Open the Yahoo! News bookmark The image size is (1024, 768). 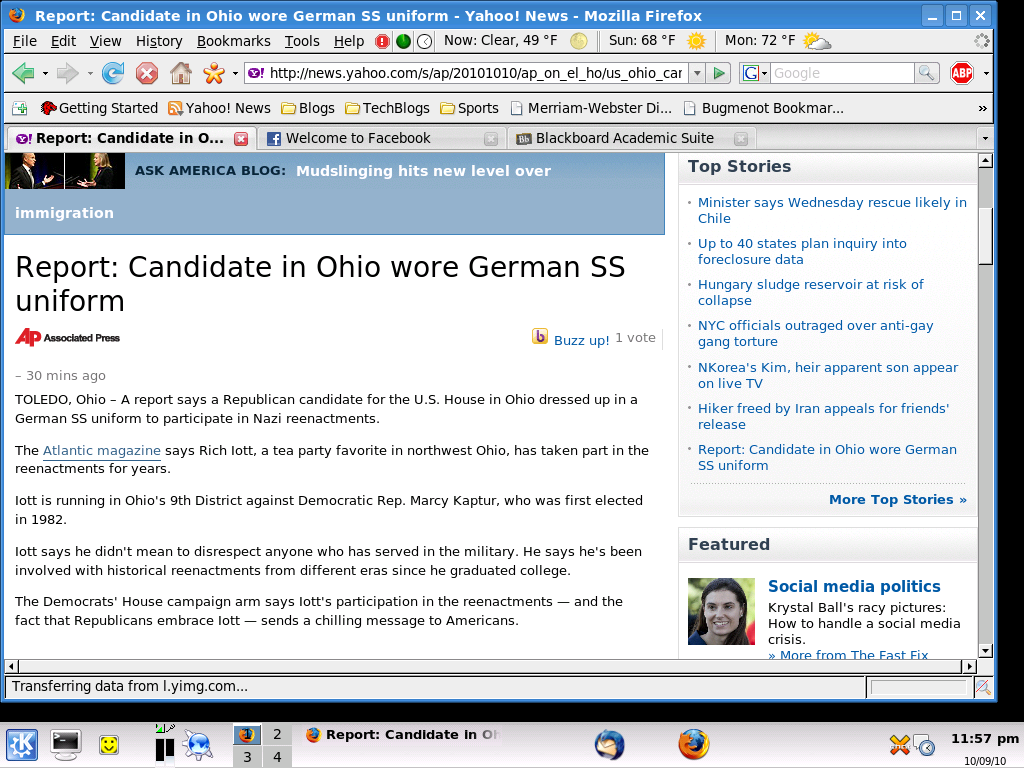click(x=219, y=108)
